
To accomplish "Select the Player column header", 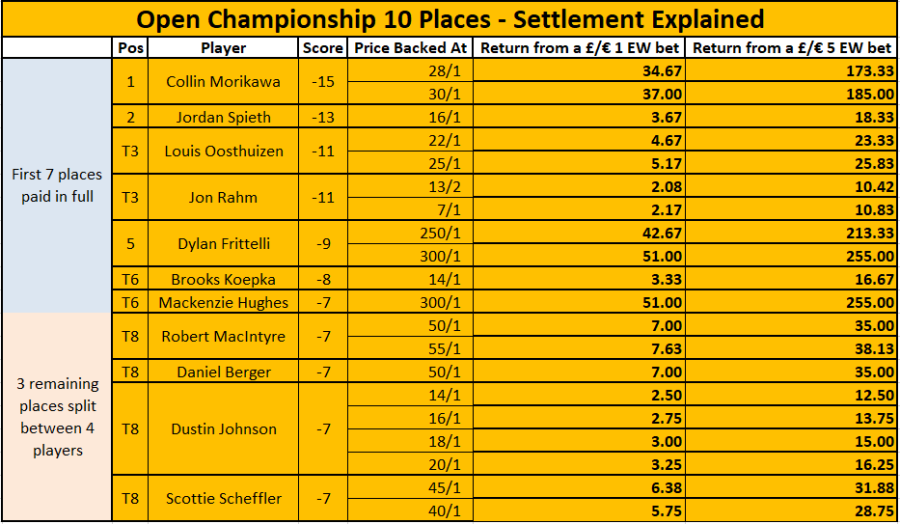I will [223, 48].
